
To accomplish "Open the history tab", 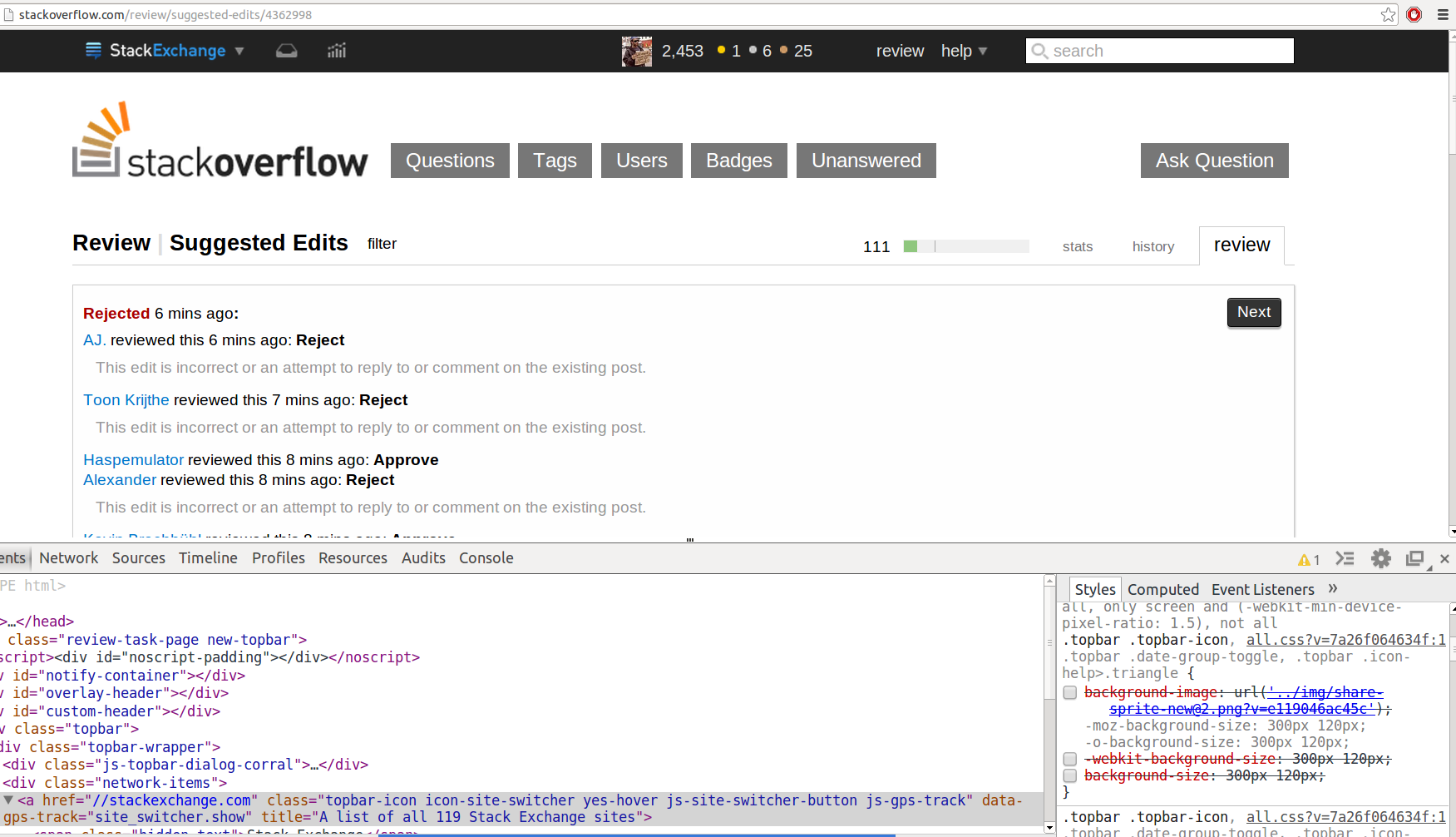I will pos(1153,246).
